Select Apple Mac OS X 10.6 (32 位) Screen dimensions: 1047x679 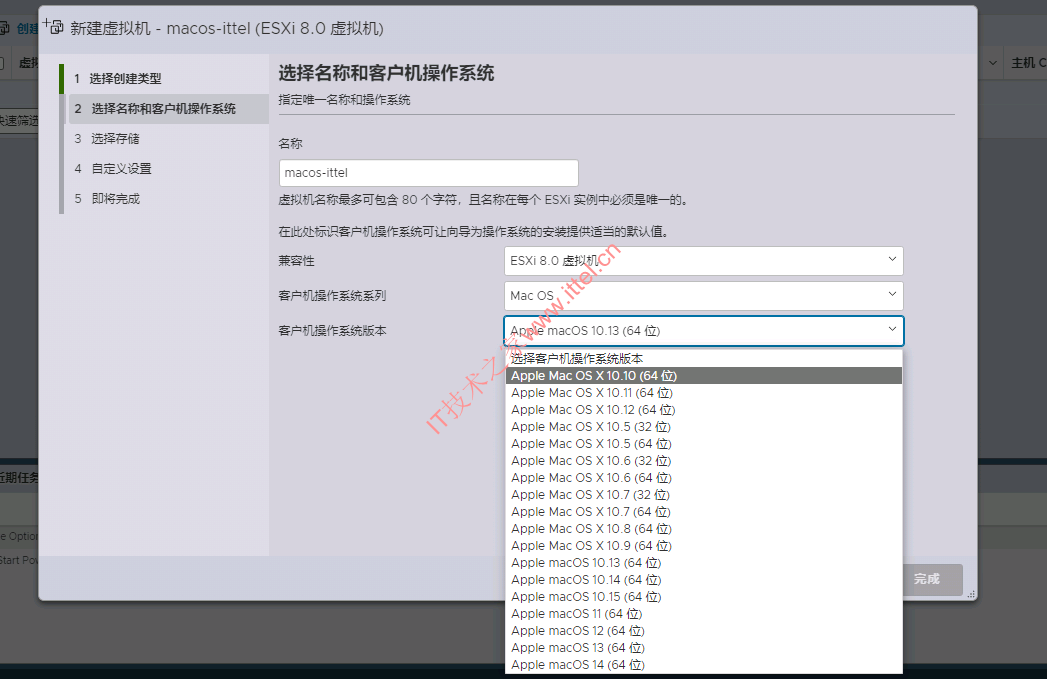click(x=703, y=461)
